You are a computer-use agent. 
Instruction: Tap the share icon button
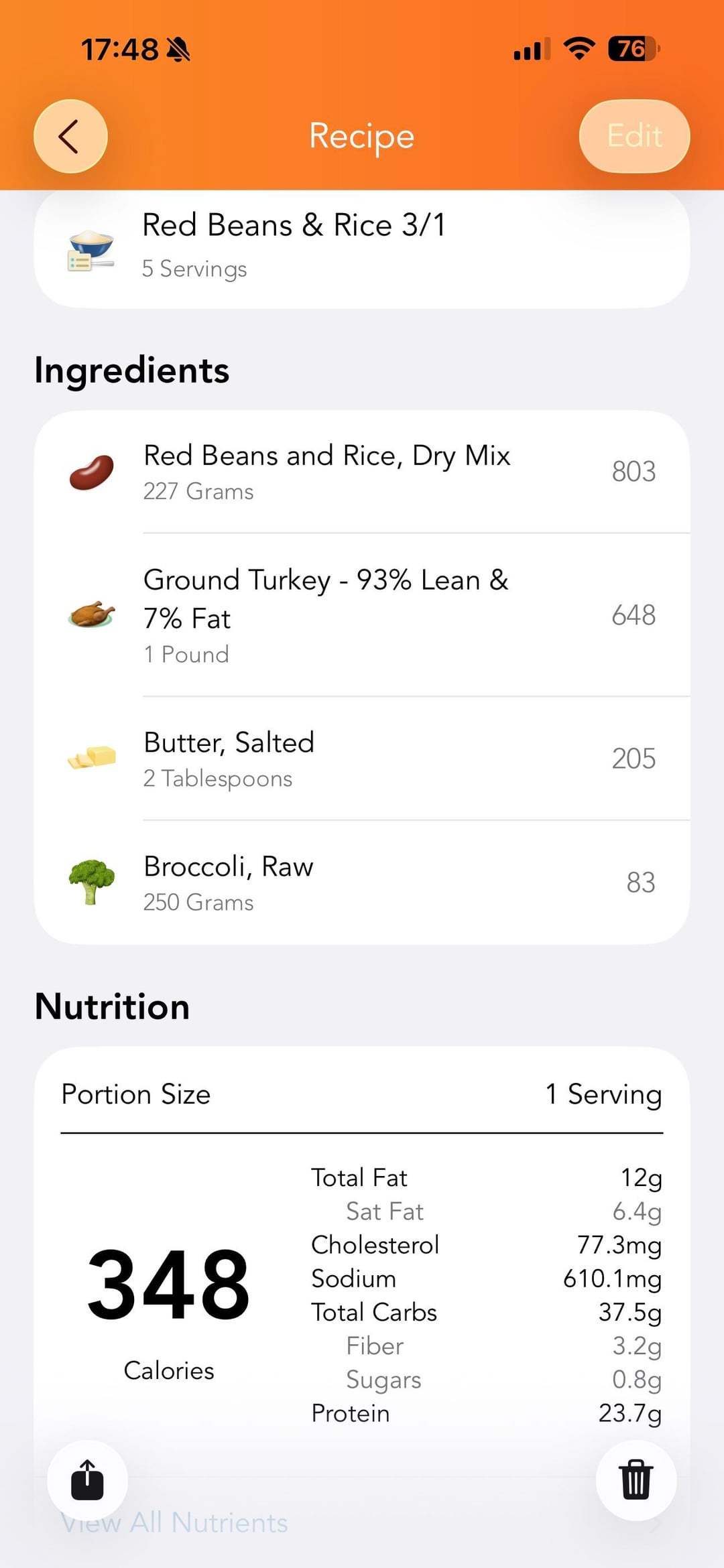(87, 1480)
